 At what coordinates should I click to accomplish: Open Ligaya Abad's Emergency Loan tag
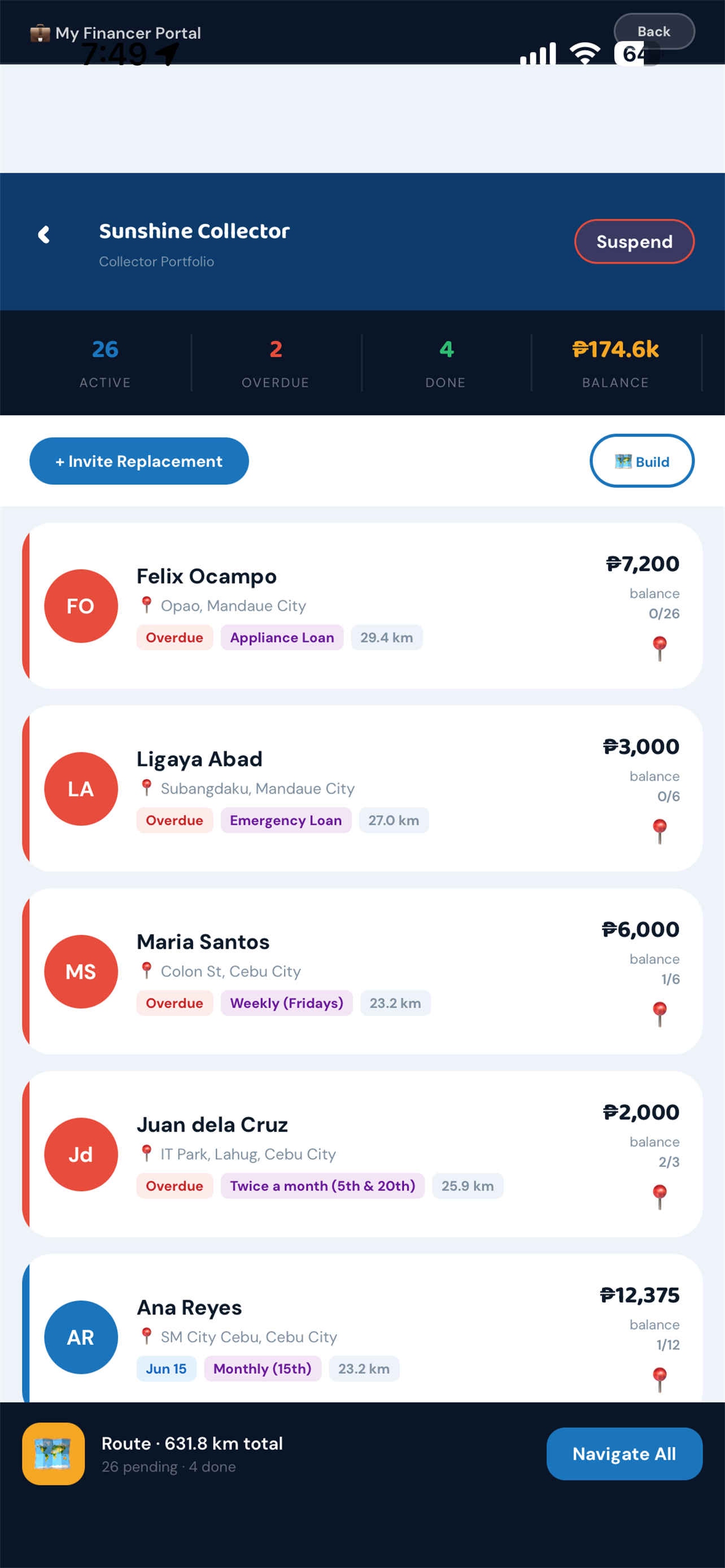point(286,820)
